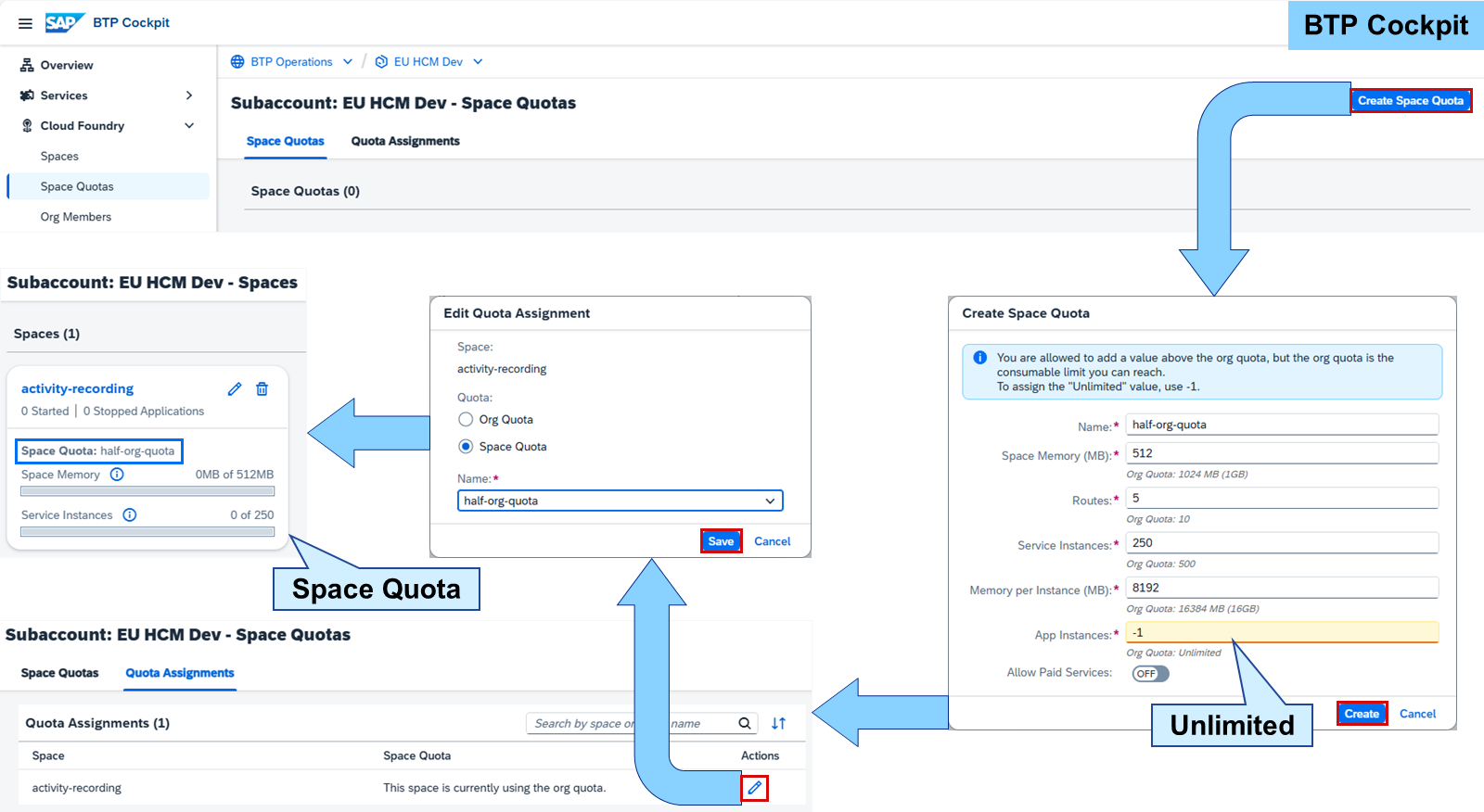This screenshot has width=1484, height=812.
Task: Click the '0 Stopped Applications' text
Action: pyautogui.click(x=144, y=412)
